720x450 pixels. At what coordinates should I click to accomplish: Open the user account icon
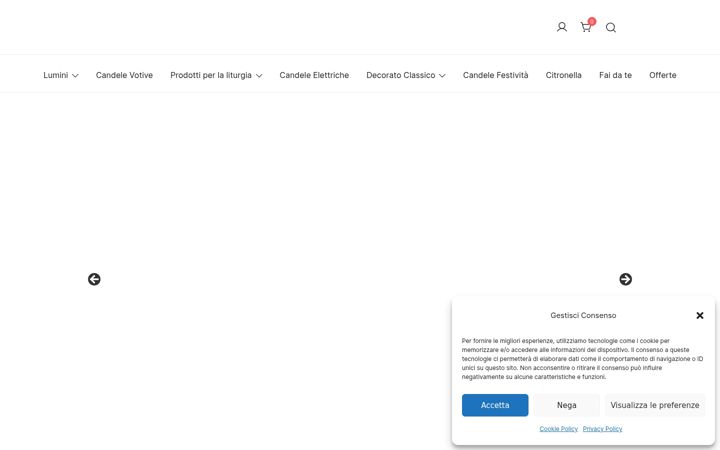(562, 27)
